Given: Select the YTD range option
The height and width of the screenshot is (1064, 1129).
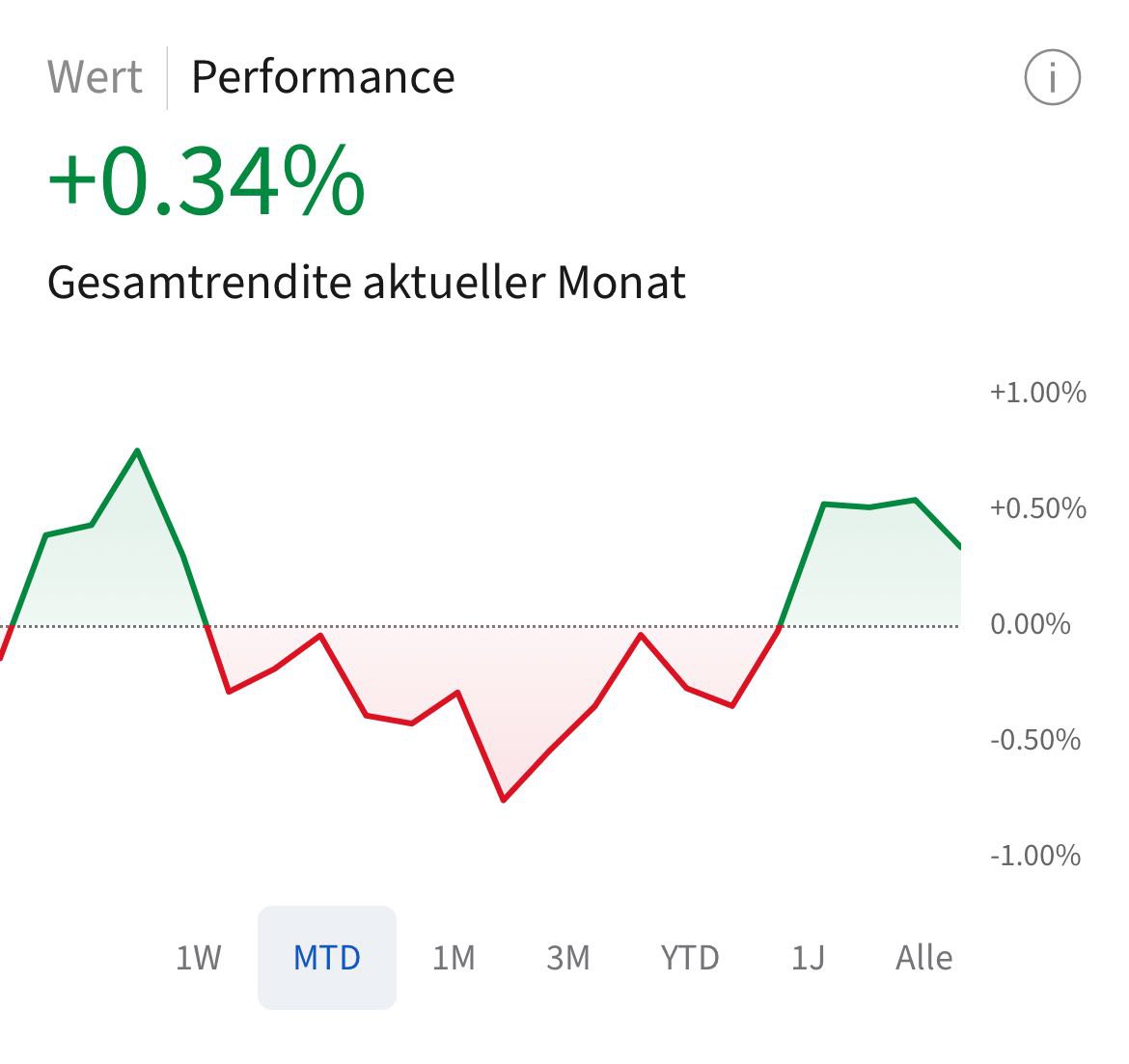Looking at the screenshot, I should point(690,958).
